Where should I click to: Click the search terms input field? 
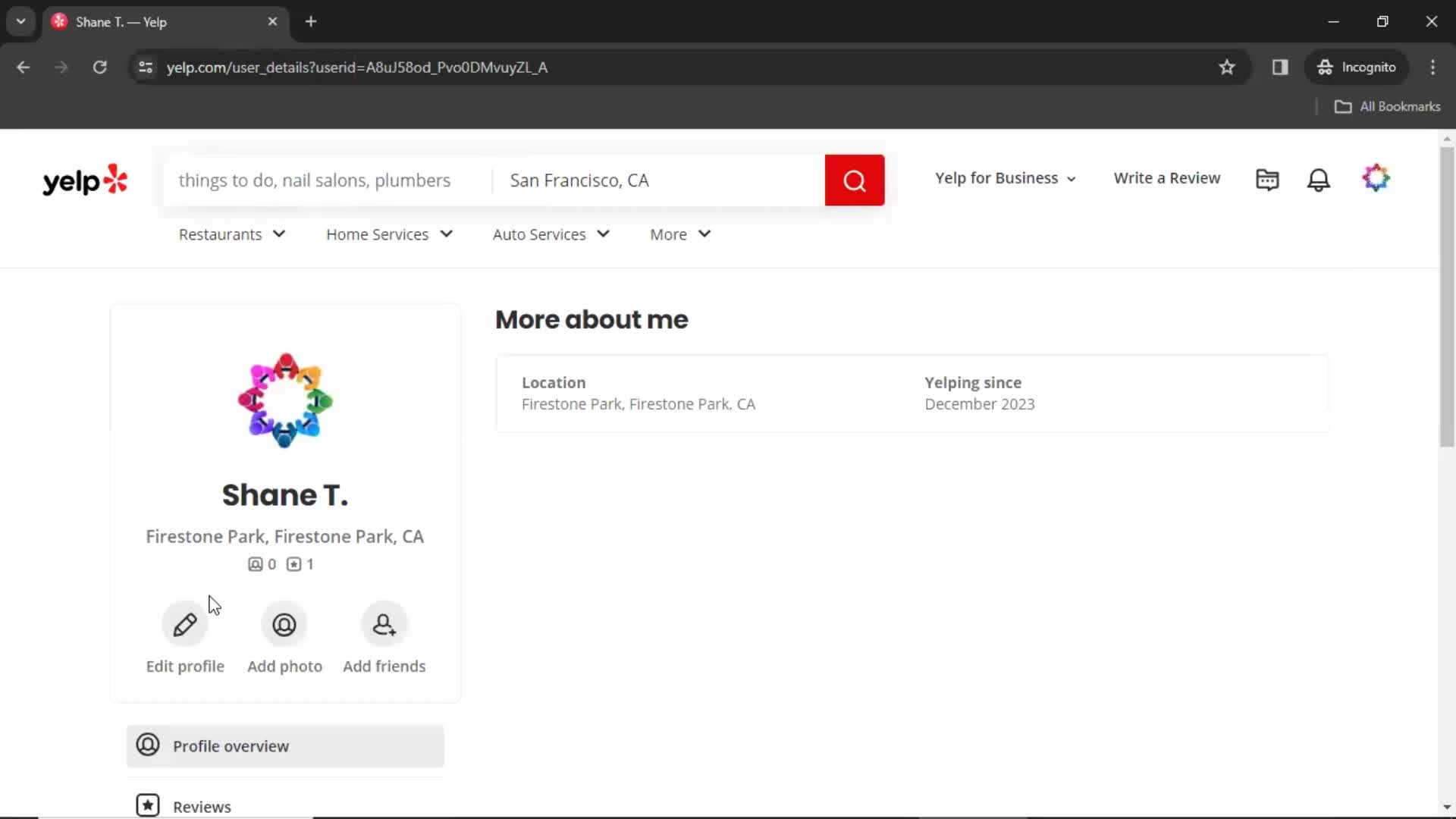[326, 180]
